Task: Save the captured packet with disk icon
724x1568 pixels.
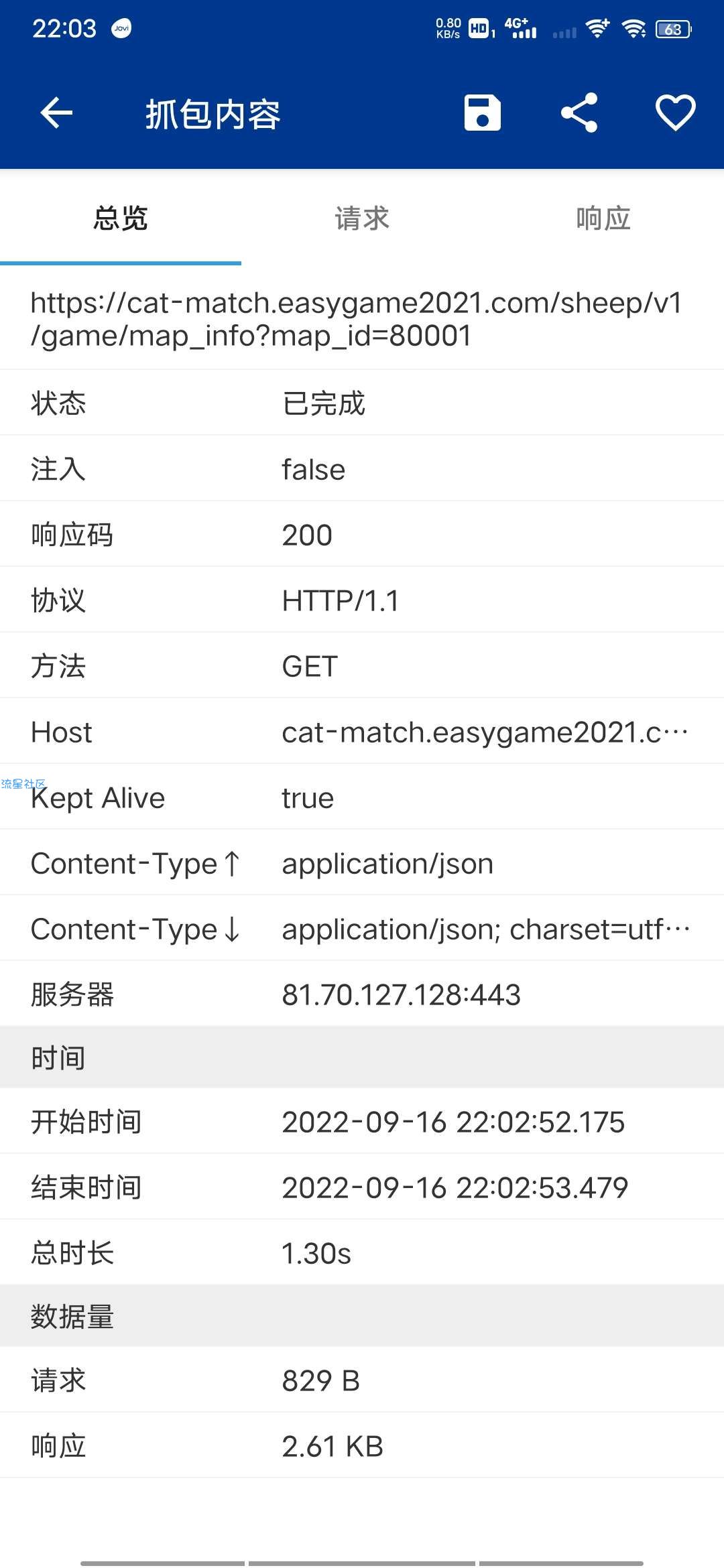Action: pos(483,113)
